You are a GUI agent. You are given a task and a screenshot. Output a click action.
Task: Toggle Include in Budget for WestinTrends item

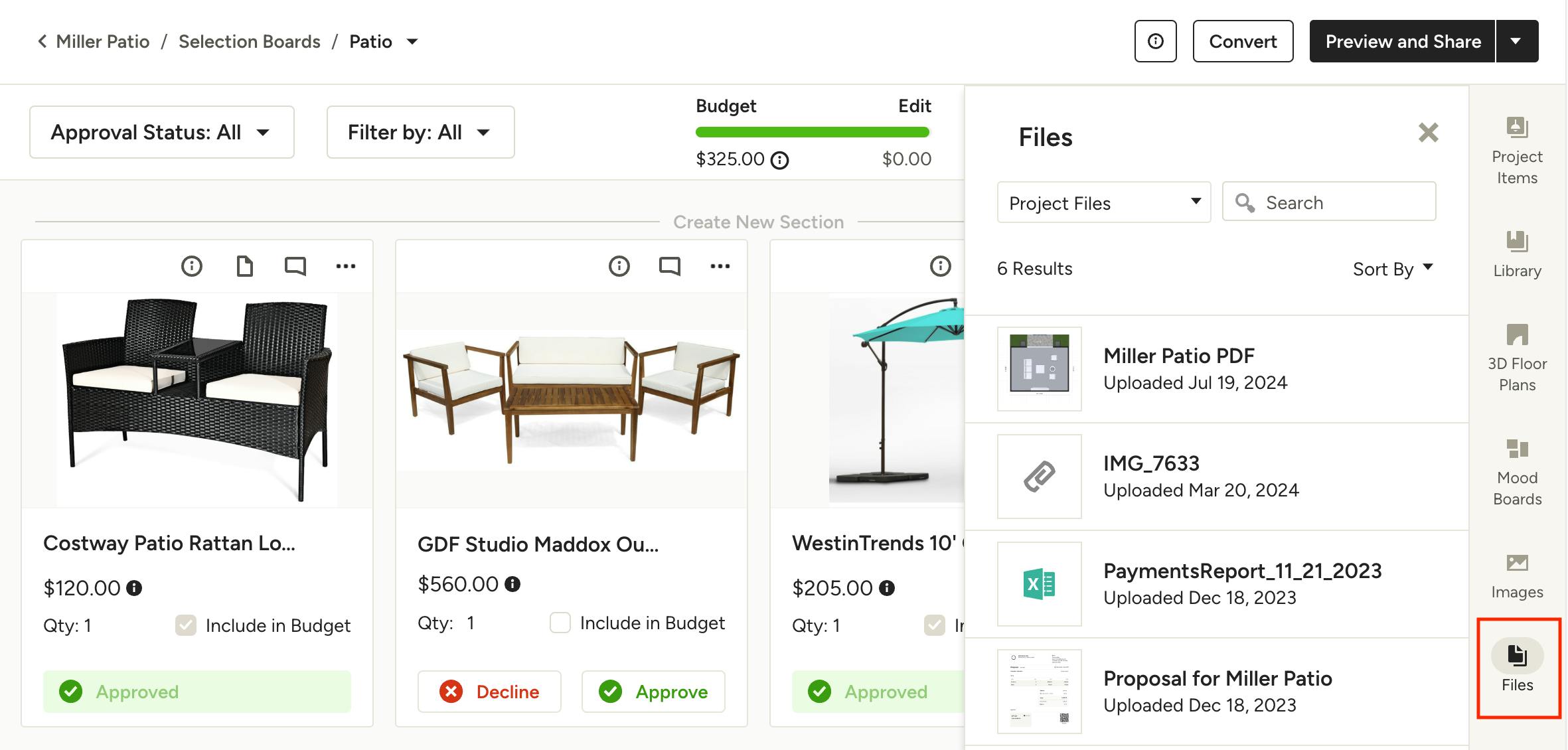click(935, 625)
